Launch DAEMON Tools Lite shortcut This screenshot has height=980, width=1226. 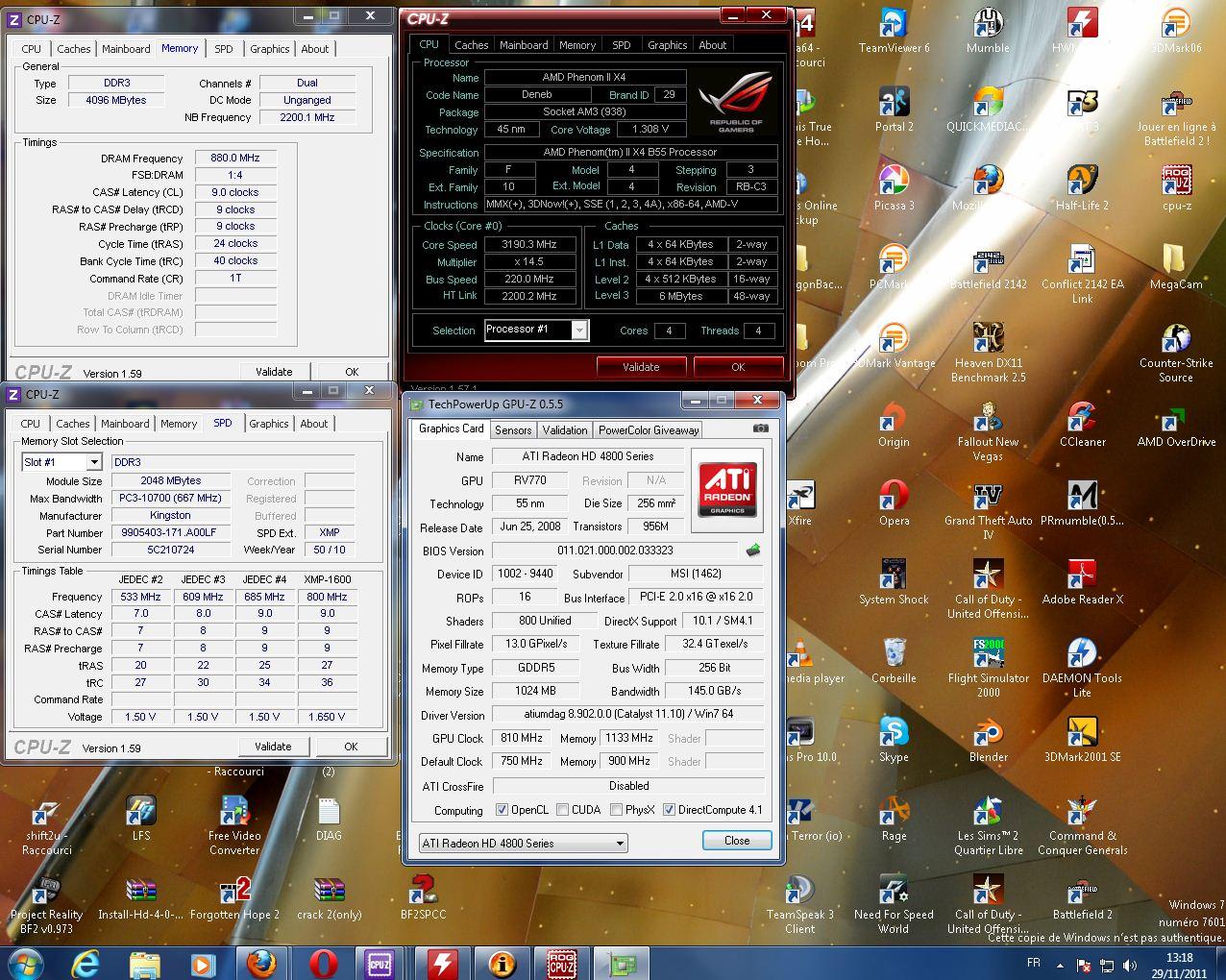(x=1082, y=669)
